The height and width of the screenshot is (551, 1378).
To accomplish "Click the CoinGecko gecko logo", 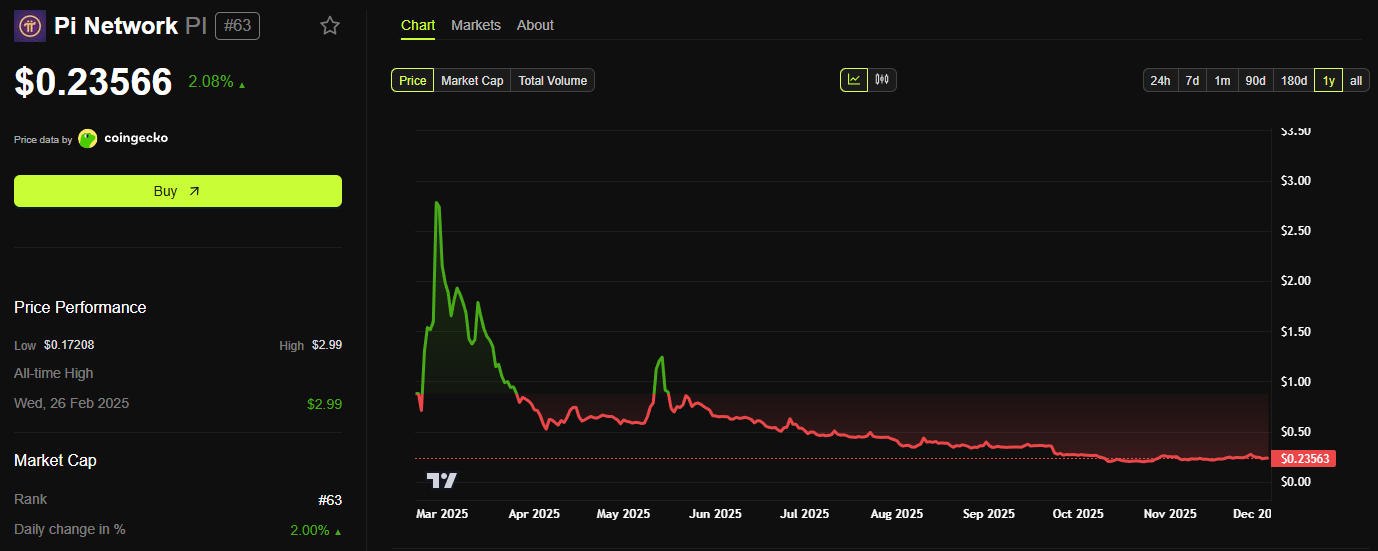I will (88, 139).
